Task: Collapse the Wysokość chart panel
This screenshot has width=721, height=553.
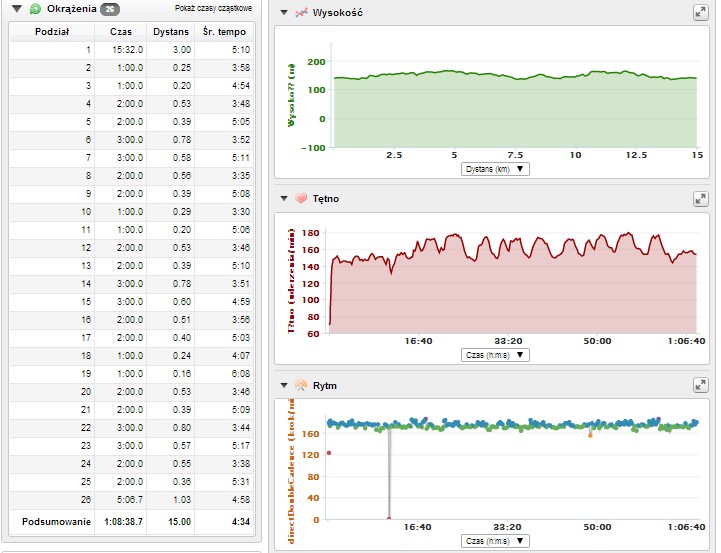Action: [x=284, y=12]
